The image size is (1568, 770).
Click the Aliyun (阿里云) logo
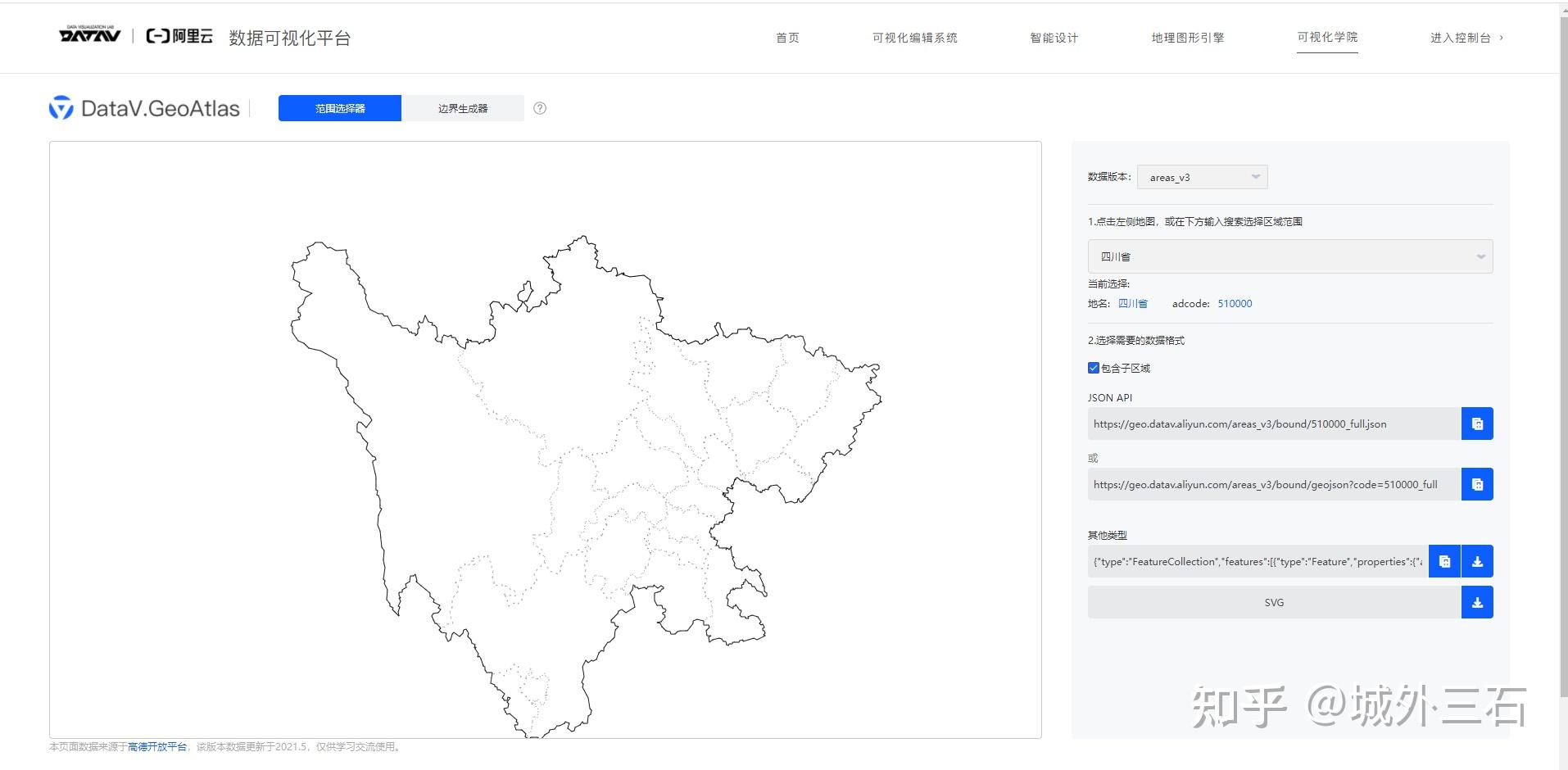click(x=179, y=36)
